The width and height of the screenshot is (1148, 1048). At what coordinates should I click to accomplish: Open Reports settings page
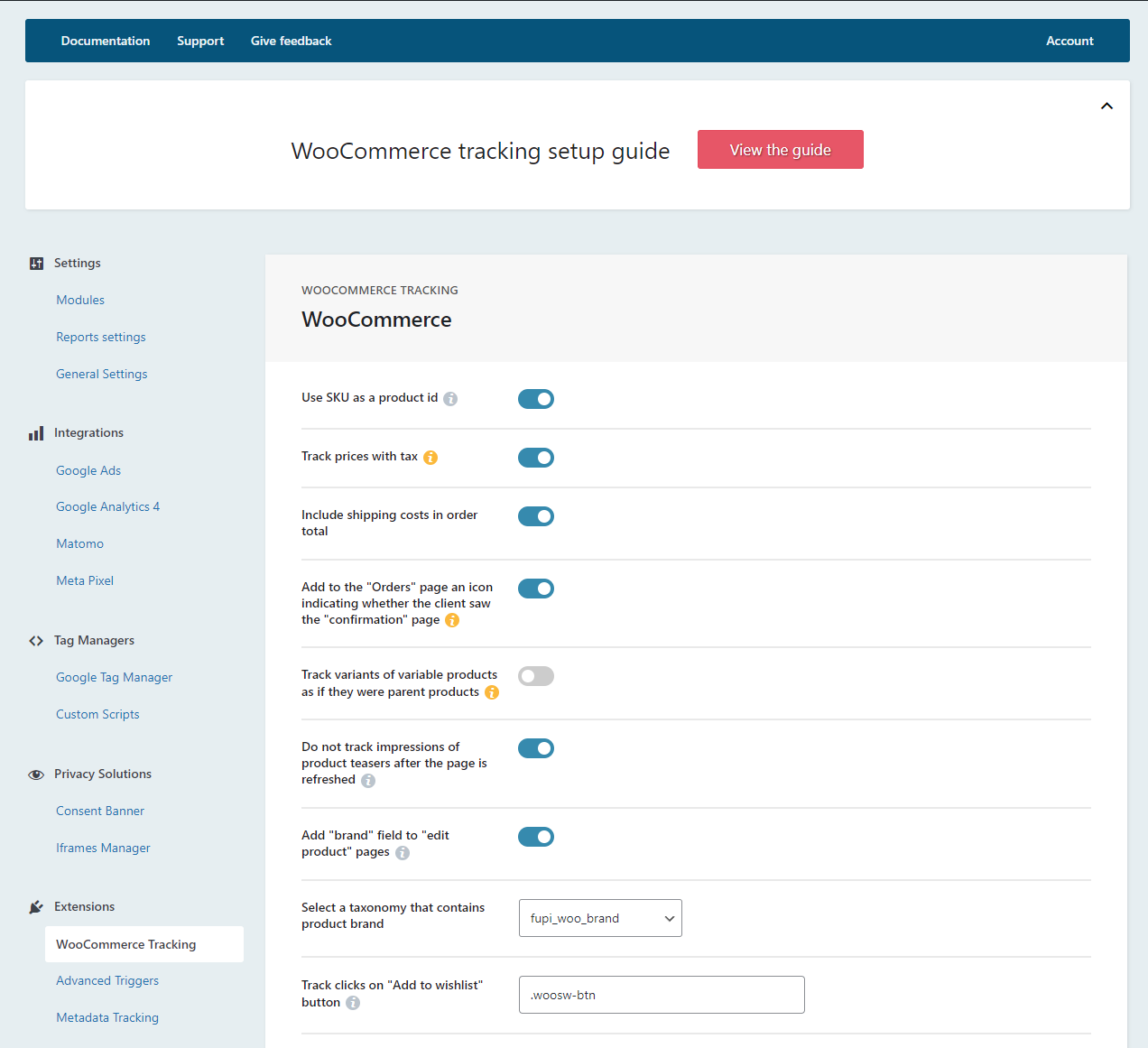pos(101,337)
